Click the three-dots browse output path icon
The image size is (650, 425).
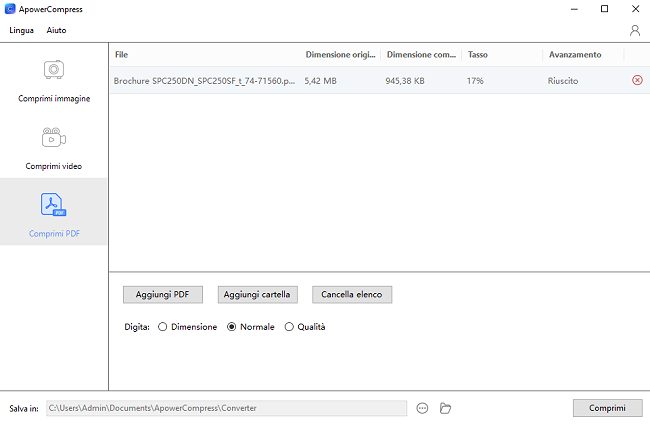(422, 408)
